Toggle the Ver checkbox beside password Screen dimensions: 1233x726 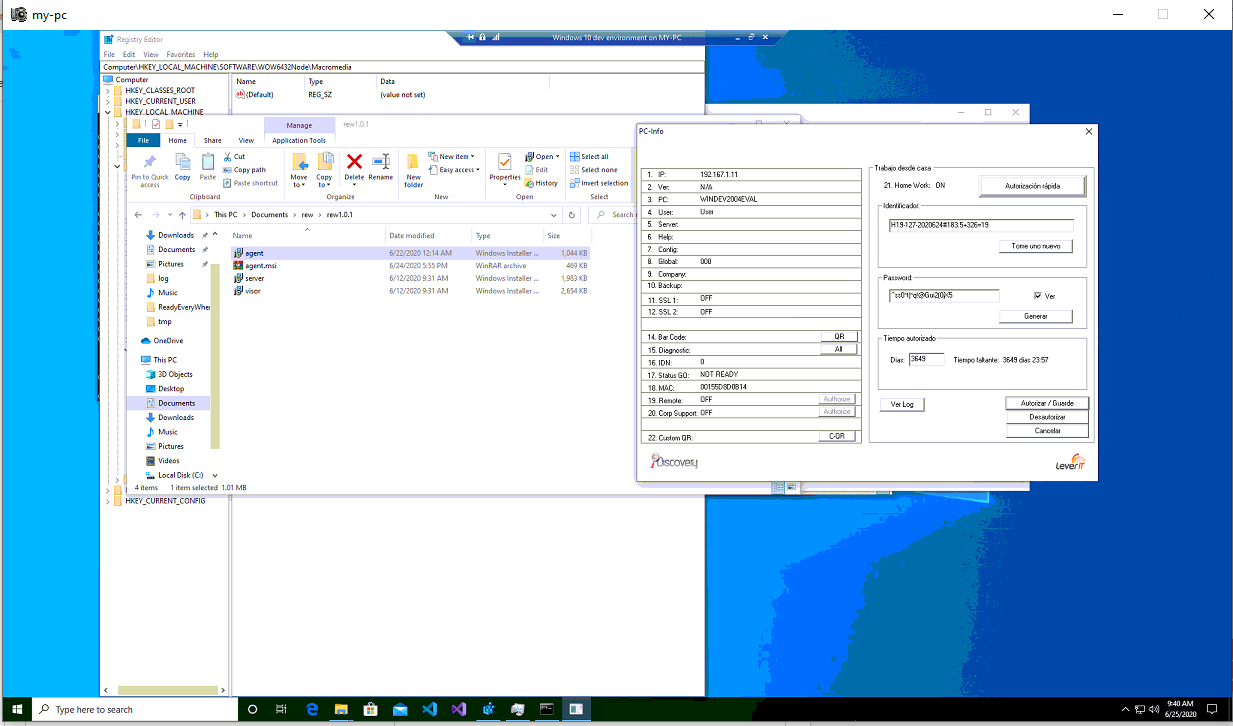pyautogui.click(x=1038, y=296)
